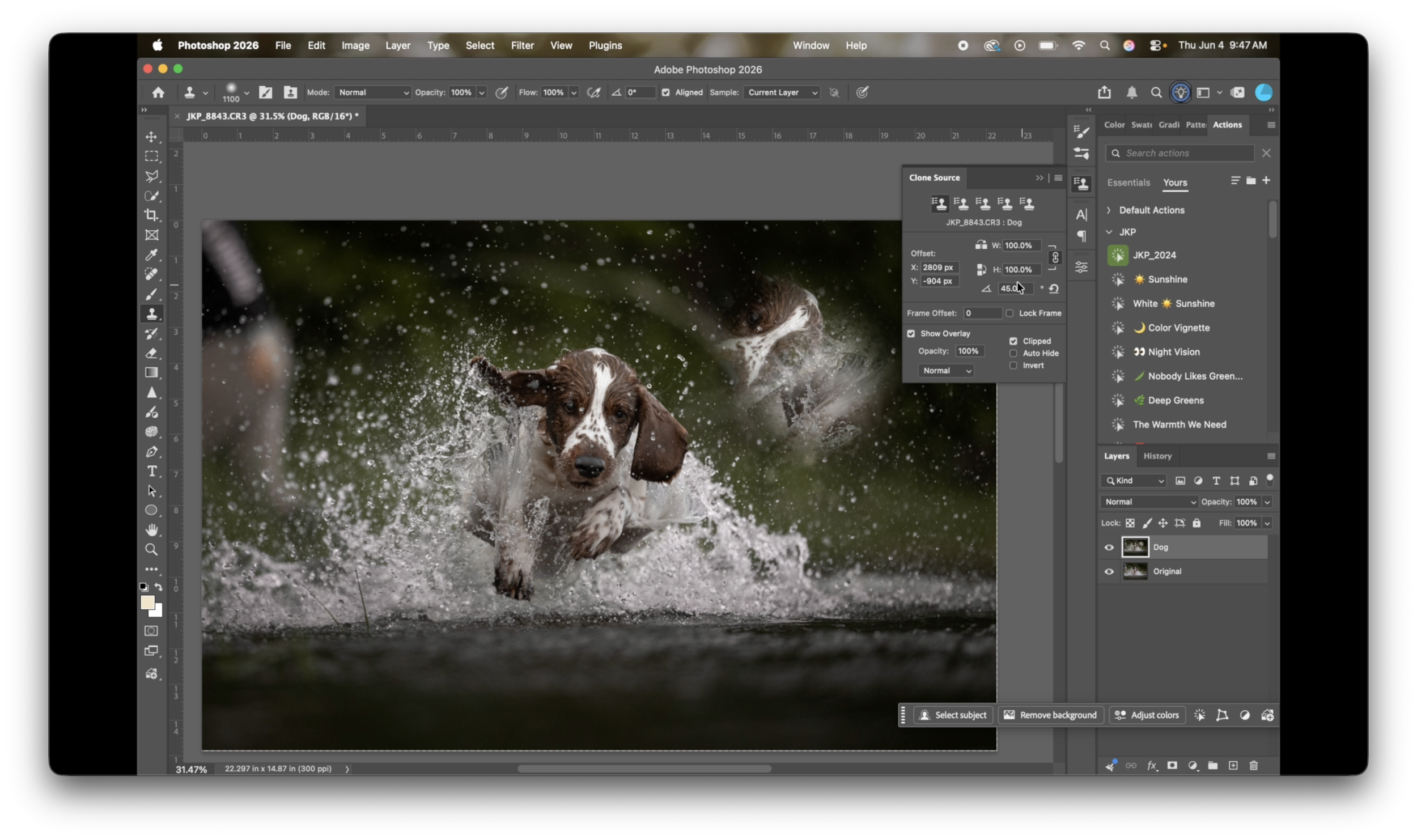Hide the Dog layer
1417x840 pixels.
(x=1109, y=548)
